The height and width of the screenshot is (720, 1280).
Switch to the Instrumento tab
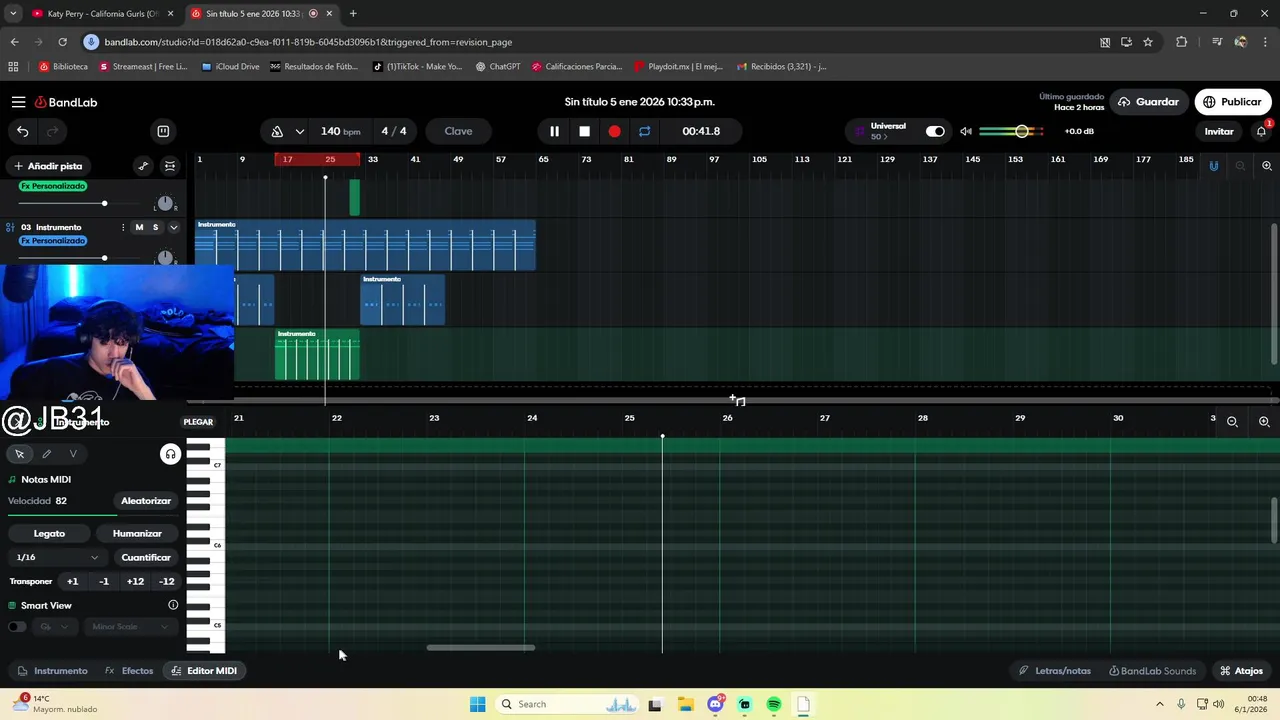52,671
